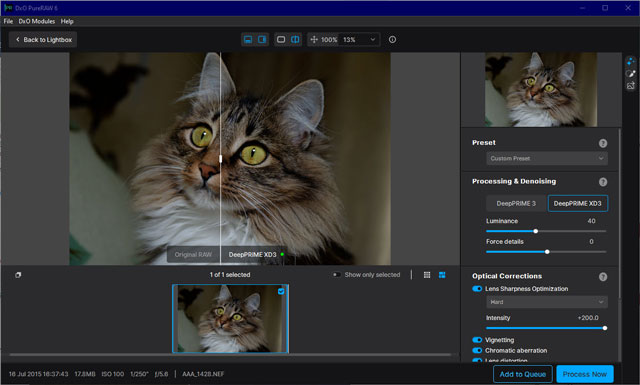
Task: Activate the pan move tool icon
Action: [314, 40]
